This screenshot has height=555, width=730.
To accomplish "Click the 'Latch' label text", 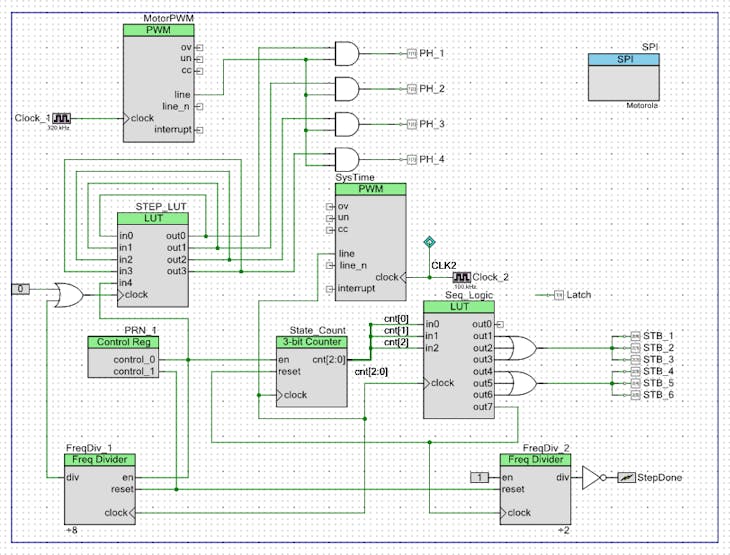I will point(579,295).
